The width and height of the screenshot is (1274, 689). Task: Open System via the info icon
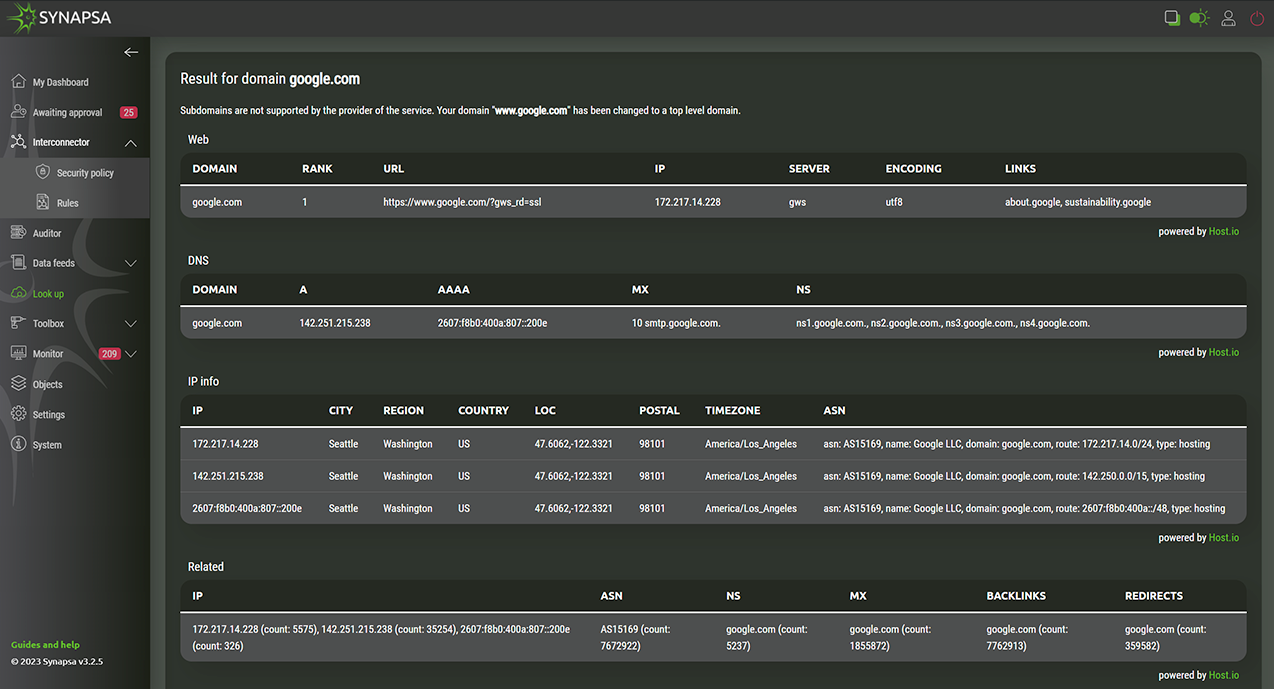coord(18,444)
